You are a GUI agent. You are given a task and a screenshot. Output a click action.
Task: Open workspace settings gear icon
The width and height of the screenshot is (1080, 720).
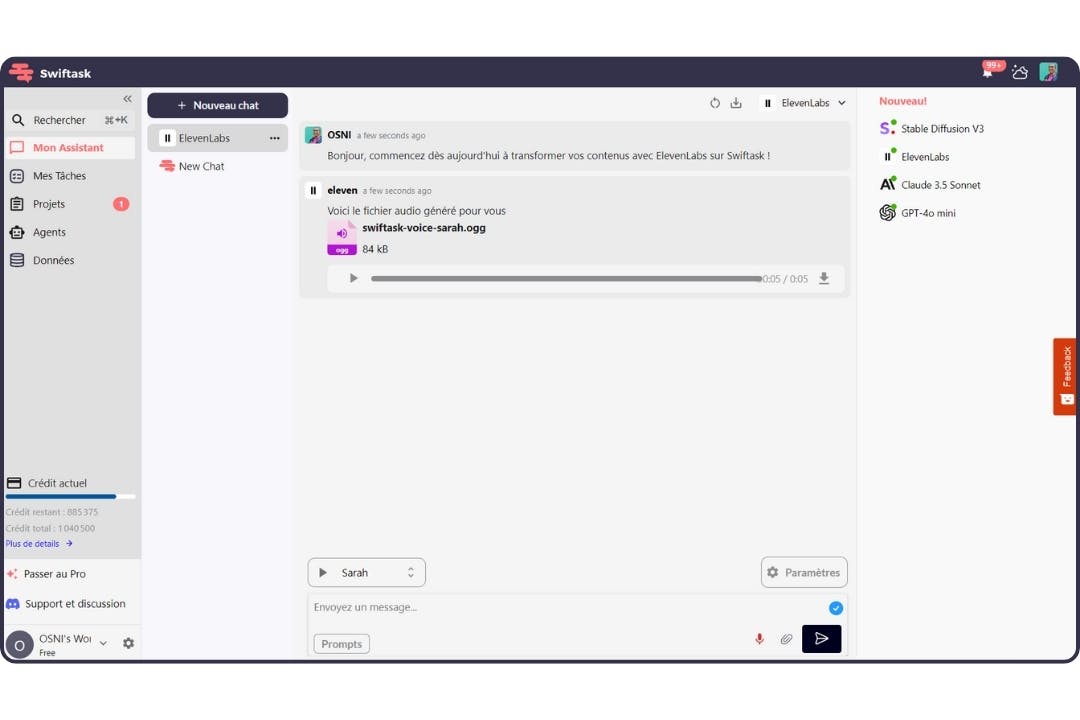[x=128, y=643]
